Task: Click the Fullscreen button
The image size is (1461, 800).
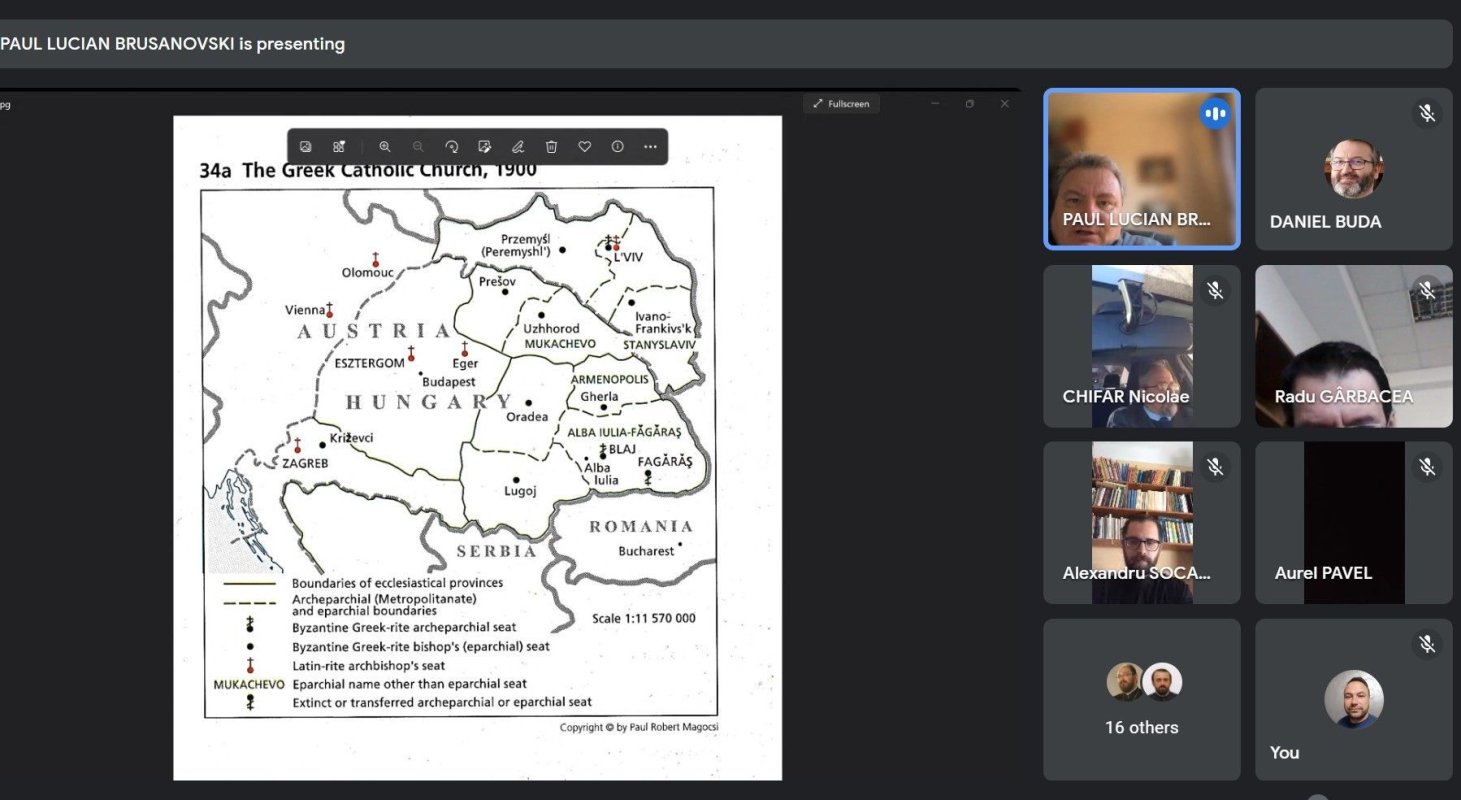Action: (841, 104)
